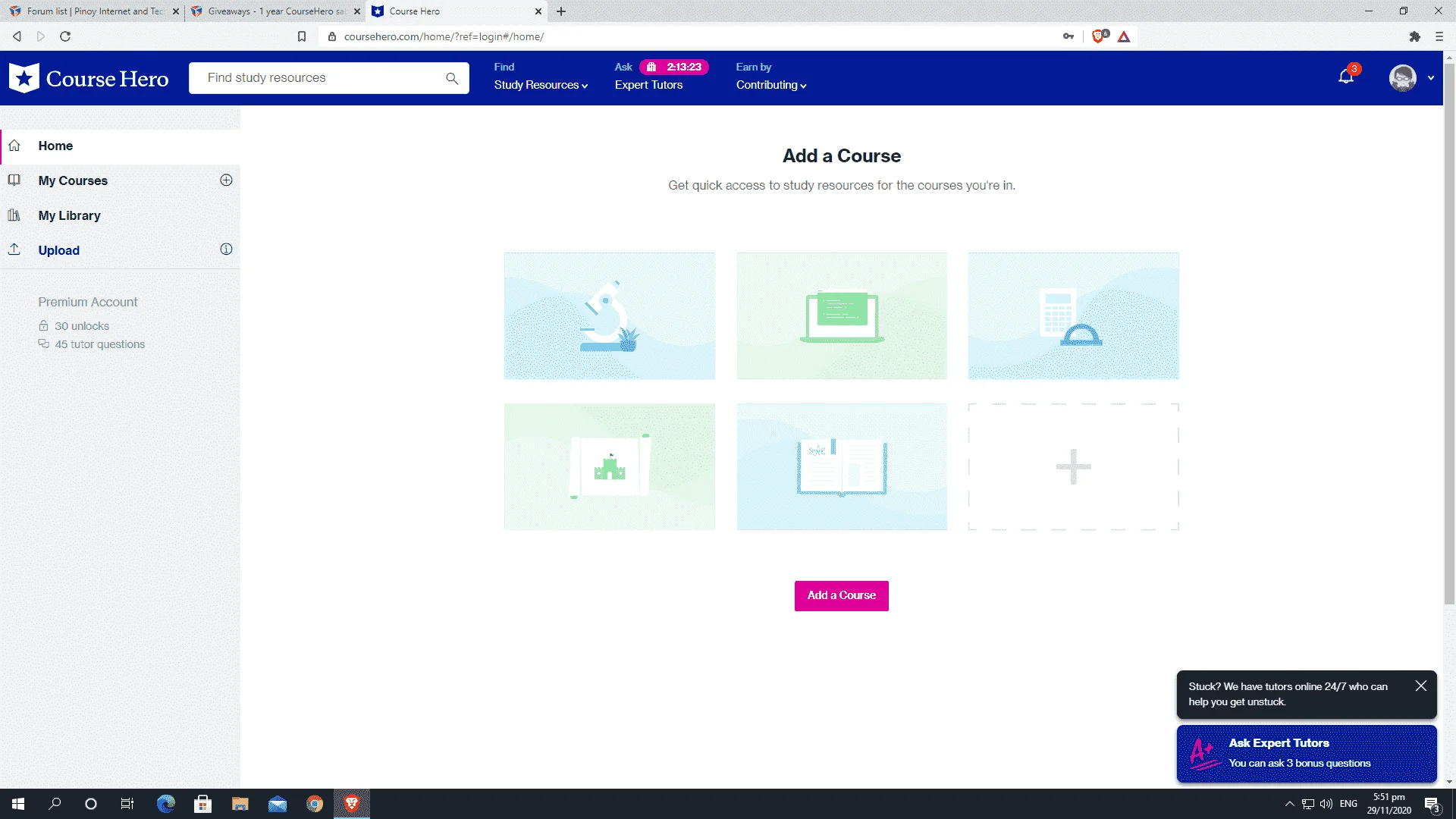Select the laptop computer course card
This screenshot has width=1456, height=819.
(x=842, y=315)
